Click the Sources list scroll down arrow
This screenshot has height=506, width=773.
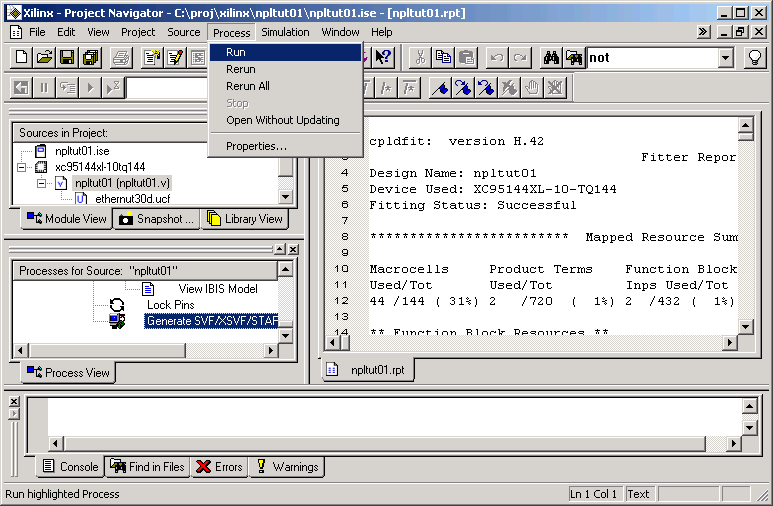point(285,197)
